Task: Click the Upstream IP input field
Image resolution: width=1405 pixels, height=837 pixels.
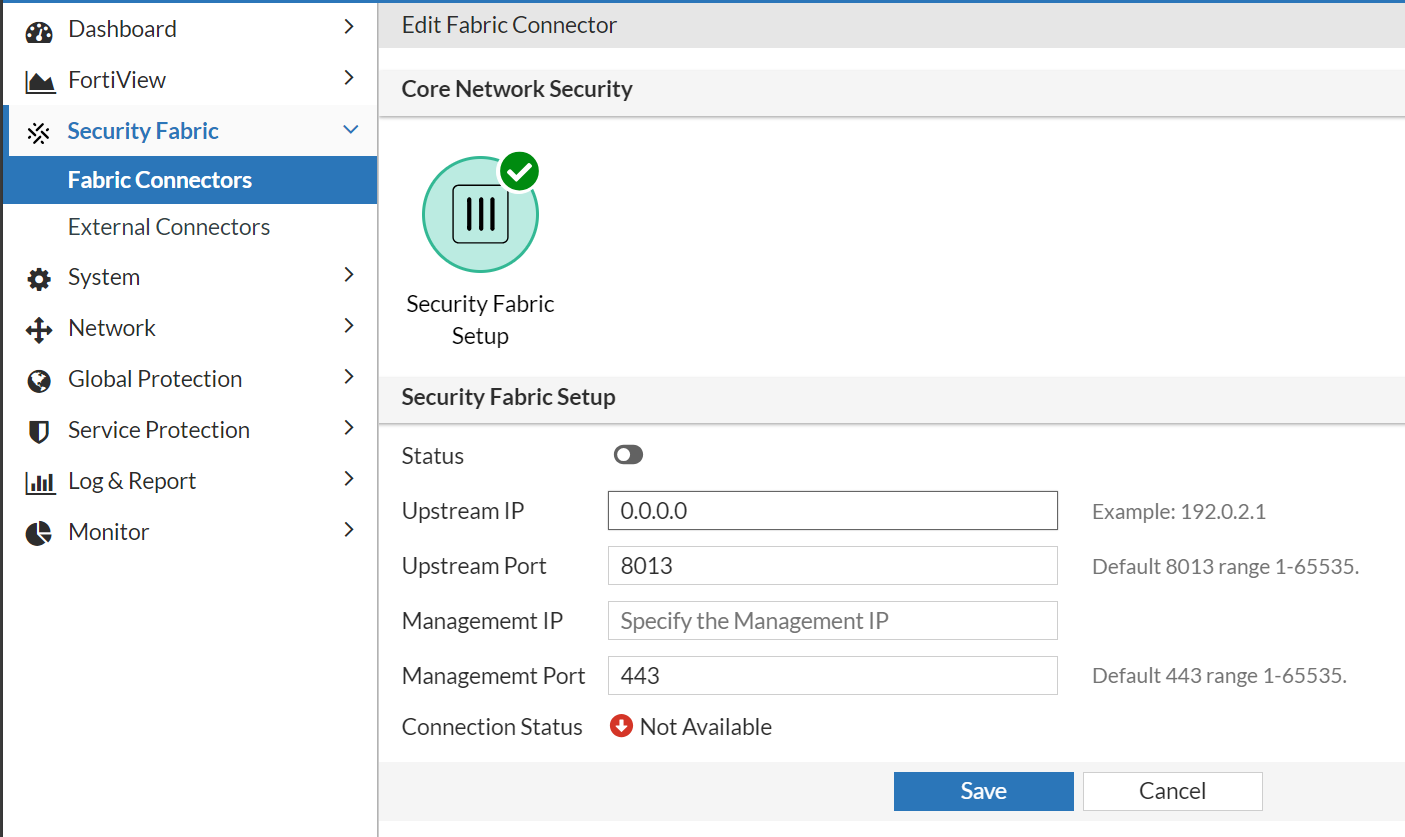Action: click(x=832, y=510)
